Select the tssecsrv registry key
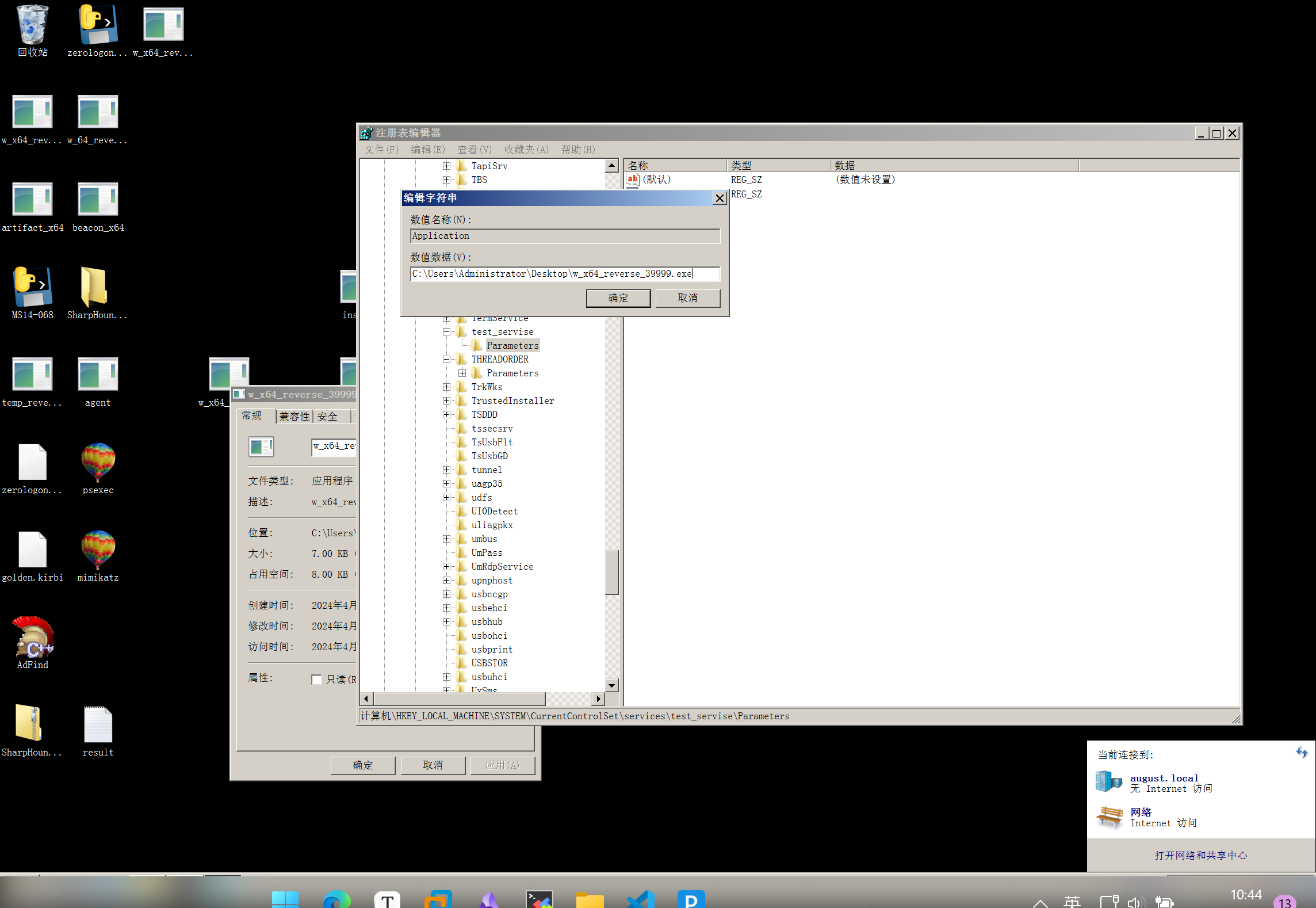Viewport: 1316px width, 908px height. [492, 428]
